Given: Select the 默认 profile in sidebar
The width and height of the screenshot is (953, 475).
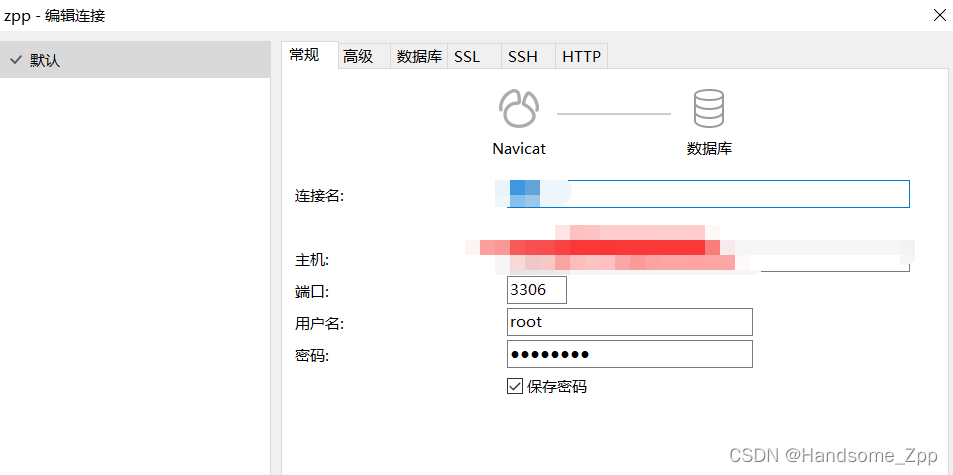Looking at the screenshot, I should point(135,60).
